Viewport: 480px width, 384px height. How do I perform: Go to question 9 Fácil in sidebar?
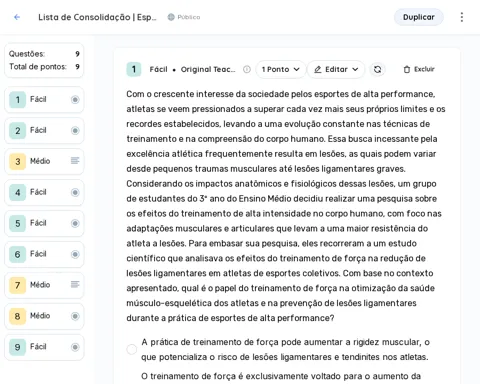[x=44, y=347]
